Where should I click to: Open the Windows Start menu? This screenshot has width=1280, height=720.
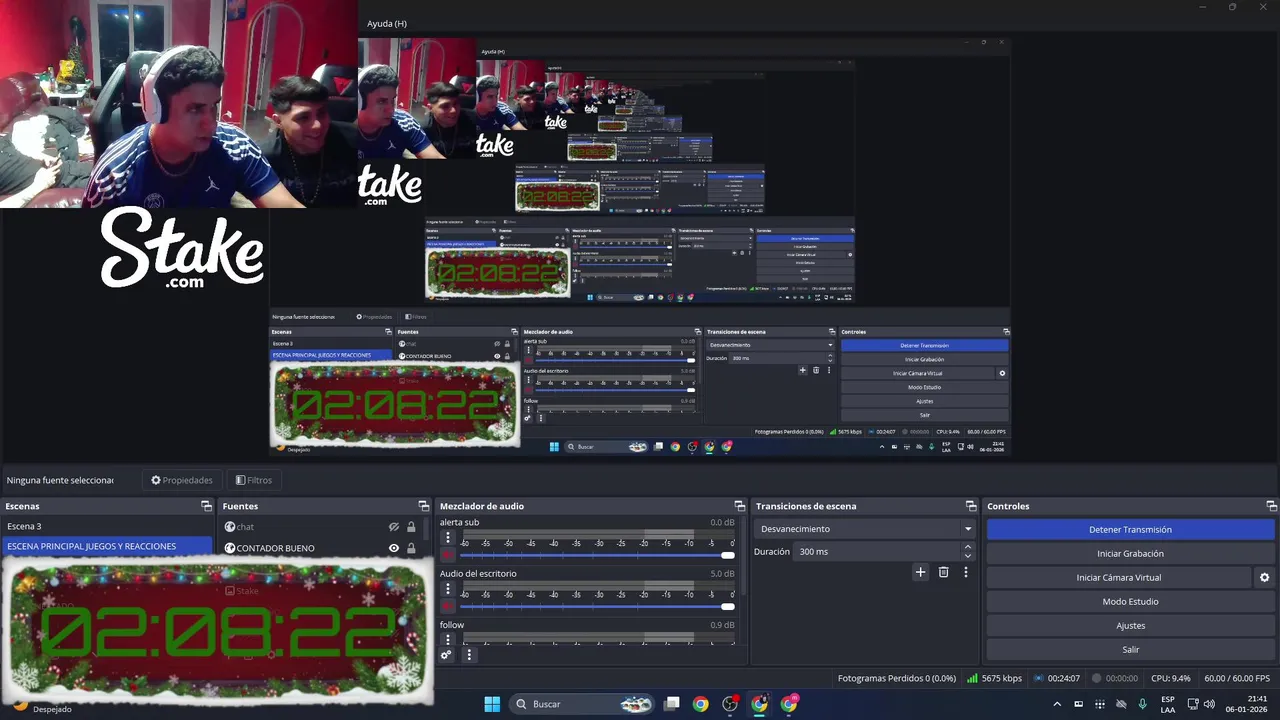(492, 704)
